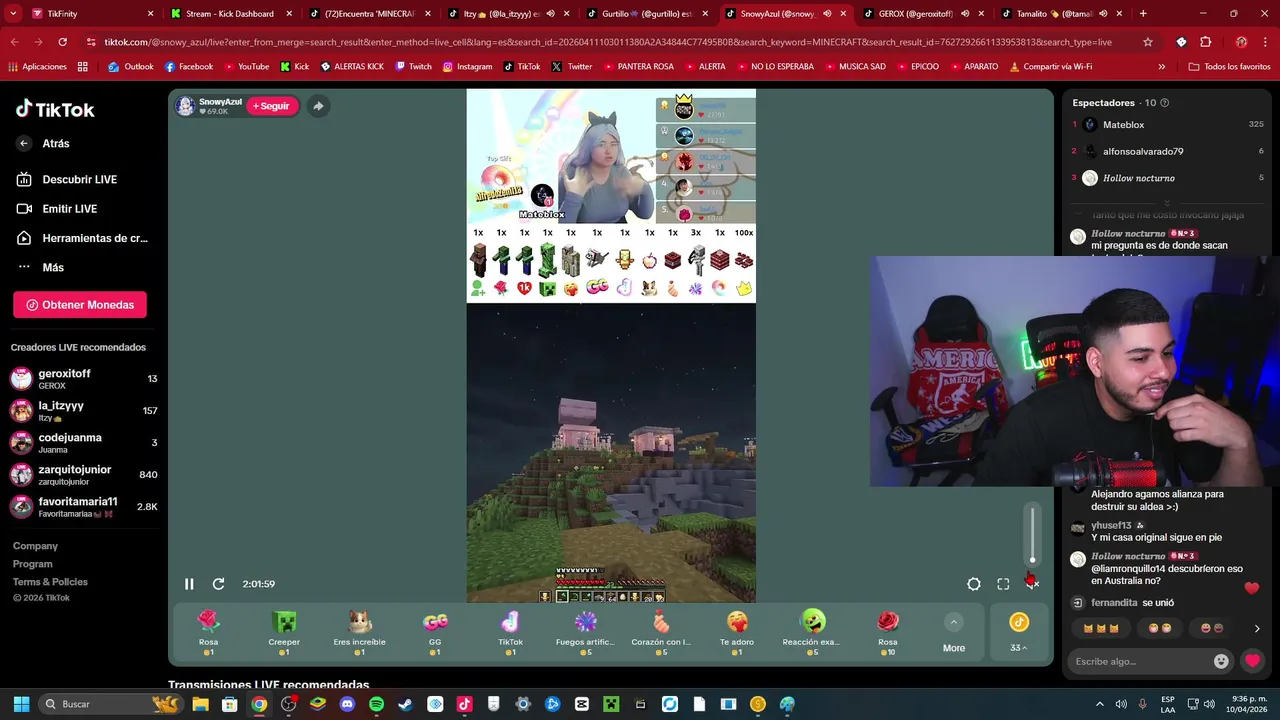Open stream quality settings icon

(974, 584)
